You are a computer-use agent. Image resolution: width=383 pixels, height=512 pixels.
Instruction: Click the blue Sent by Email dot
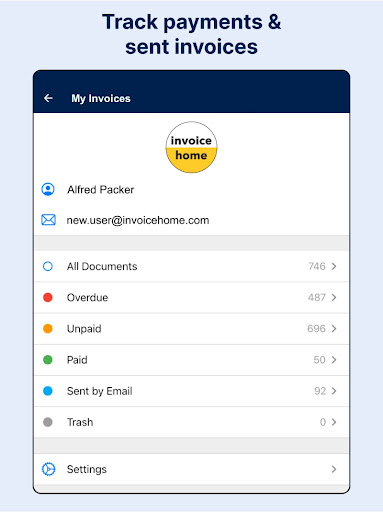tap(48, 391)
